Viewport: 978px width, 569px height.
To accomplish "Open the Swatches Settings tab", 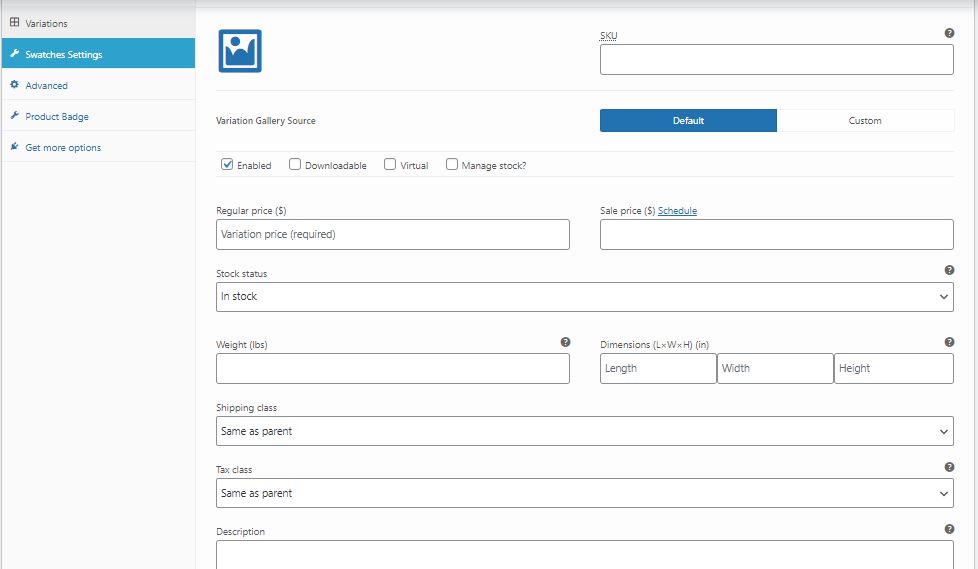I will 98,54.
